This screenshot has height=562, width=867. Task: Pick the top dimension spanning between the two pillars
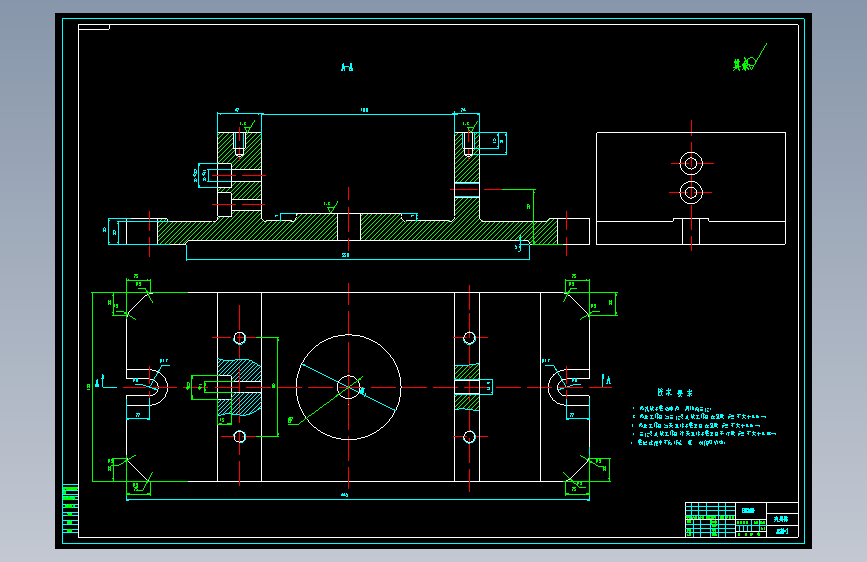[x=358, y=112]
